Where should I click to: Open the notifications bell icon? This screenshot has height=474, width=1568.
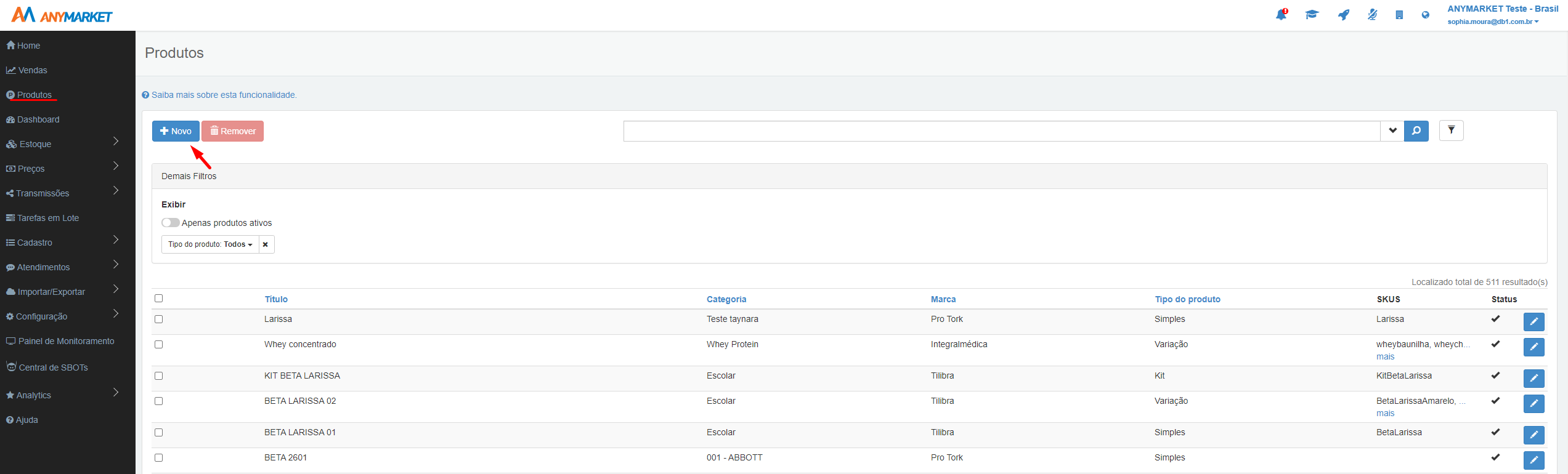point(1282,15)
